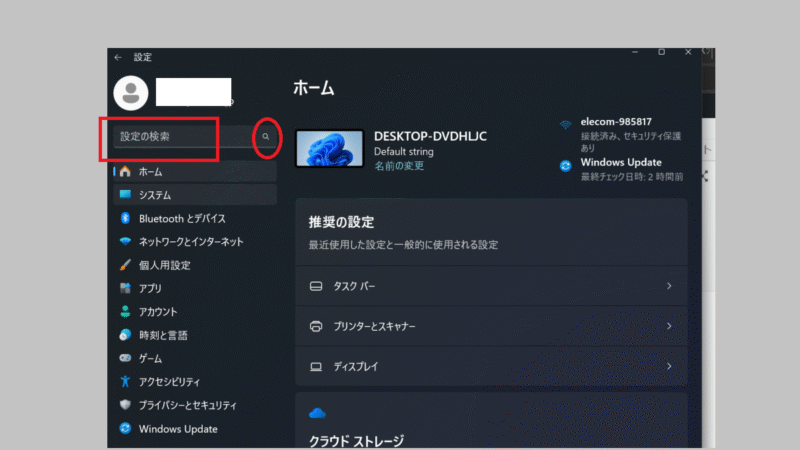The height and width of the screenshot is (450, 800).
Task: Open プリンターとスキャナー settings row
Action: point(491,326)
